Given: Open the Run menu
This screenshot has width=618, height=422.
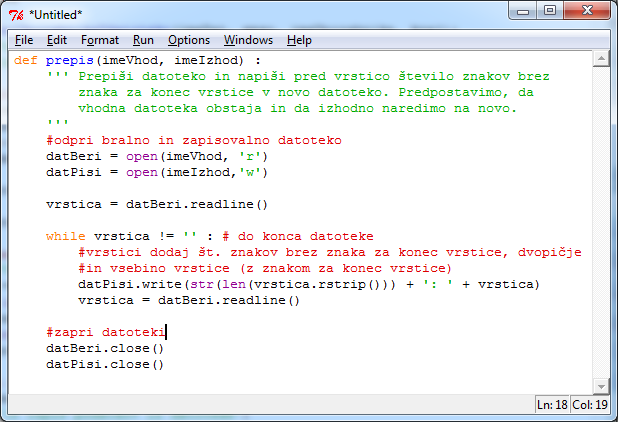Looking at the screenshot, I should click(x=143, y=40).
